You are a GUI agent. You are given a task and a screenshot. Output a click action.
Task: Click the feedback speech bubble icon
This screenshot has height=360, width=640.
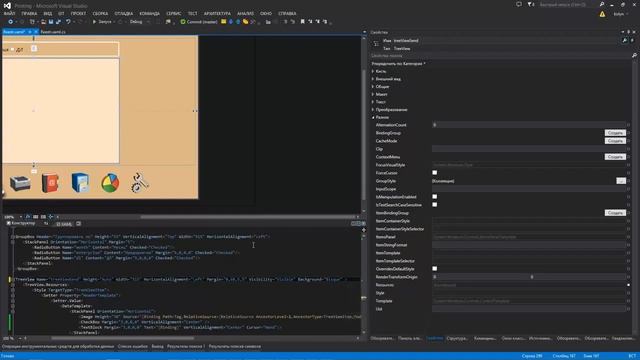tap(519, 4)
